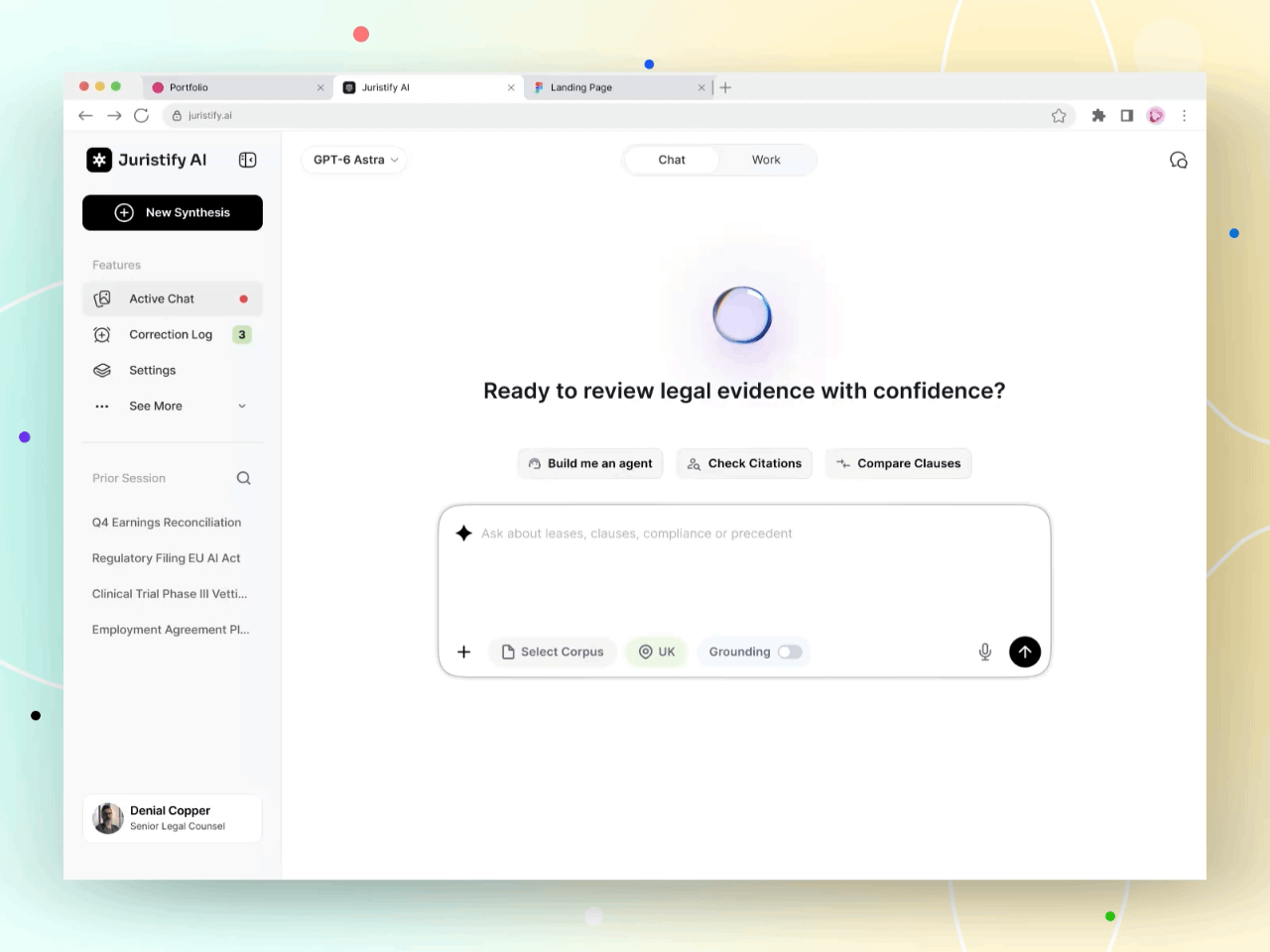This screenshot has height=952, width=1270.
Task: Click the Compare Clauses button
Action: (x=898, y=463)
